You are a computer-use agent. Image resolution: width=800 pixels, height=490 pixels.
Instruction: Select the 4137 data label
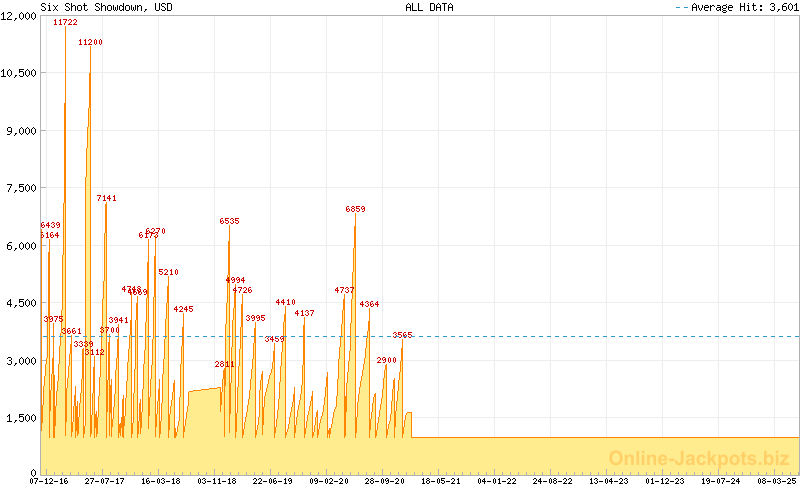click(x=304, y=313)
